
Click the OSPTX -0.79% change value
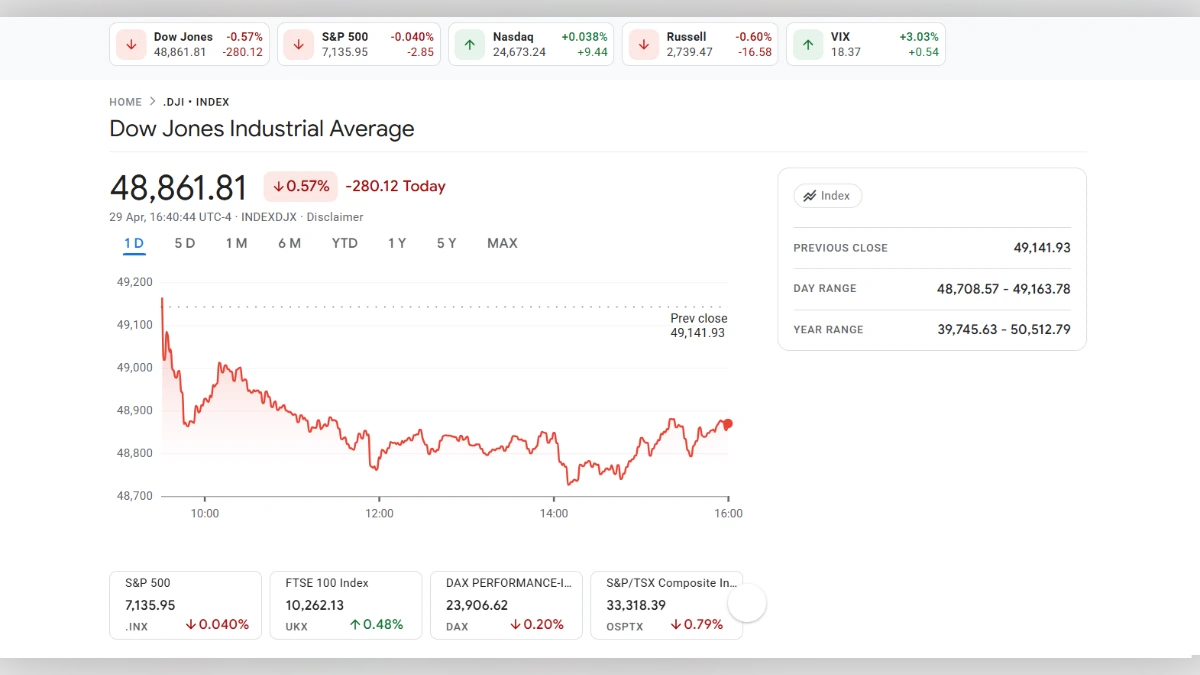(x=697, y=625)
